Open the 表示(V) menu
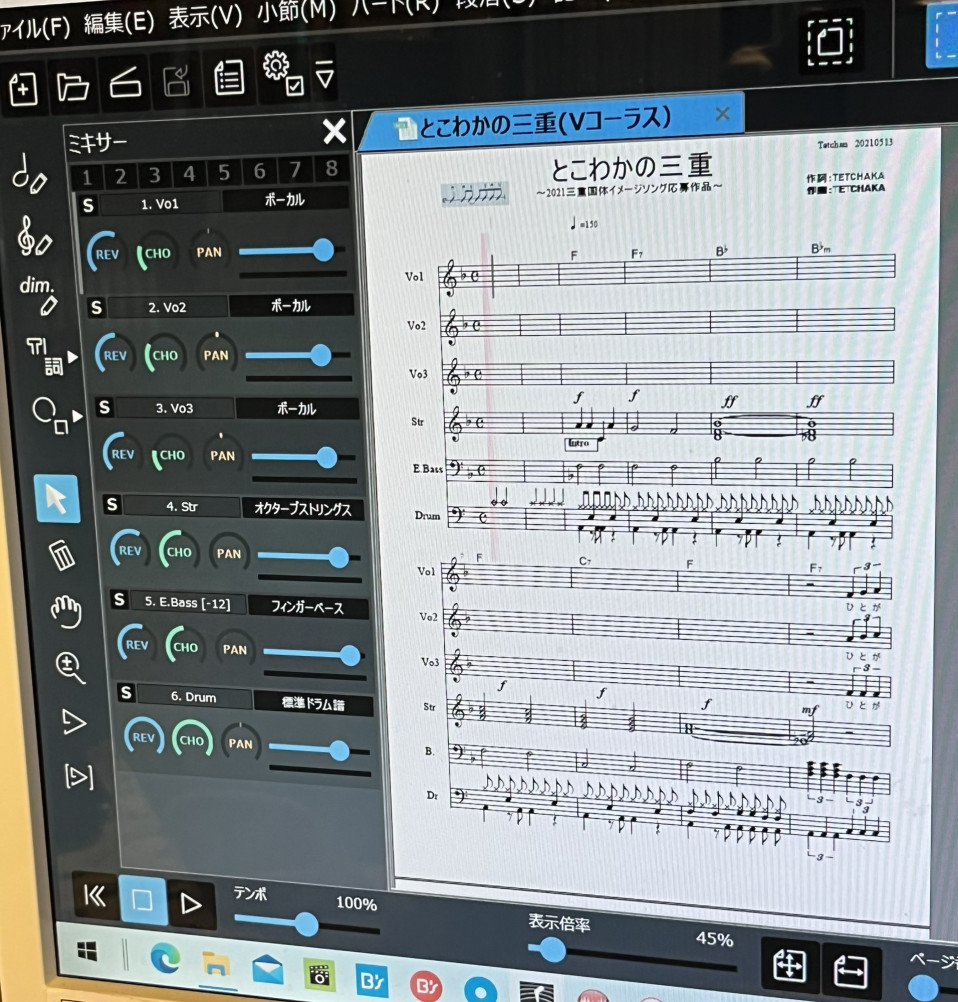This screenshot has width=958, height=1002. tap(205, 17)
